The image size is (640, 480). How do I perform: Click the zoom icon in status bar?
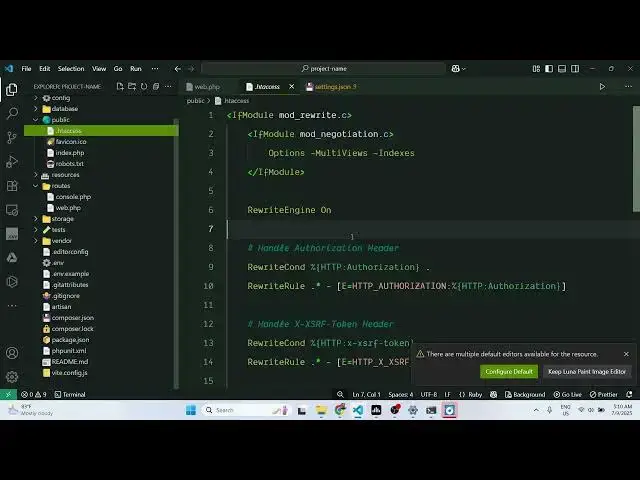(340, 394)
